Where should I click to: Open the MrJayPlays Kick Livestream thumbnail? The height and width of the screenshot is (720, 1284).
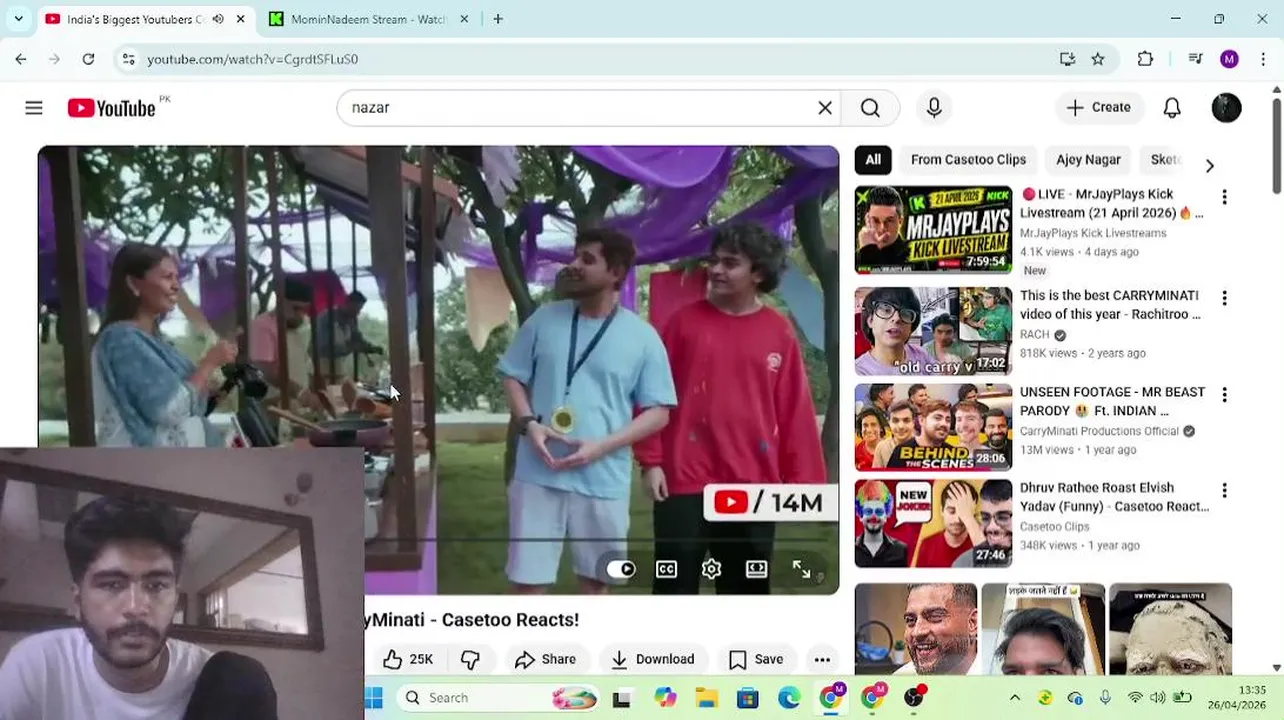click(x=933, y=230)
